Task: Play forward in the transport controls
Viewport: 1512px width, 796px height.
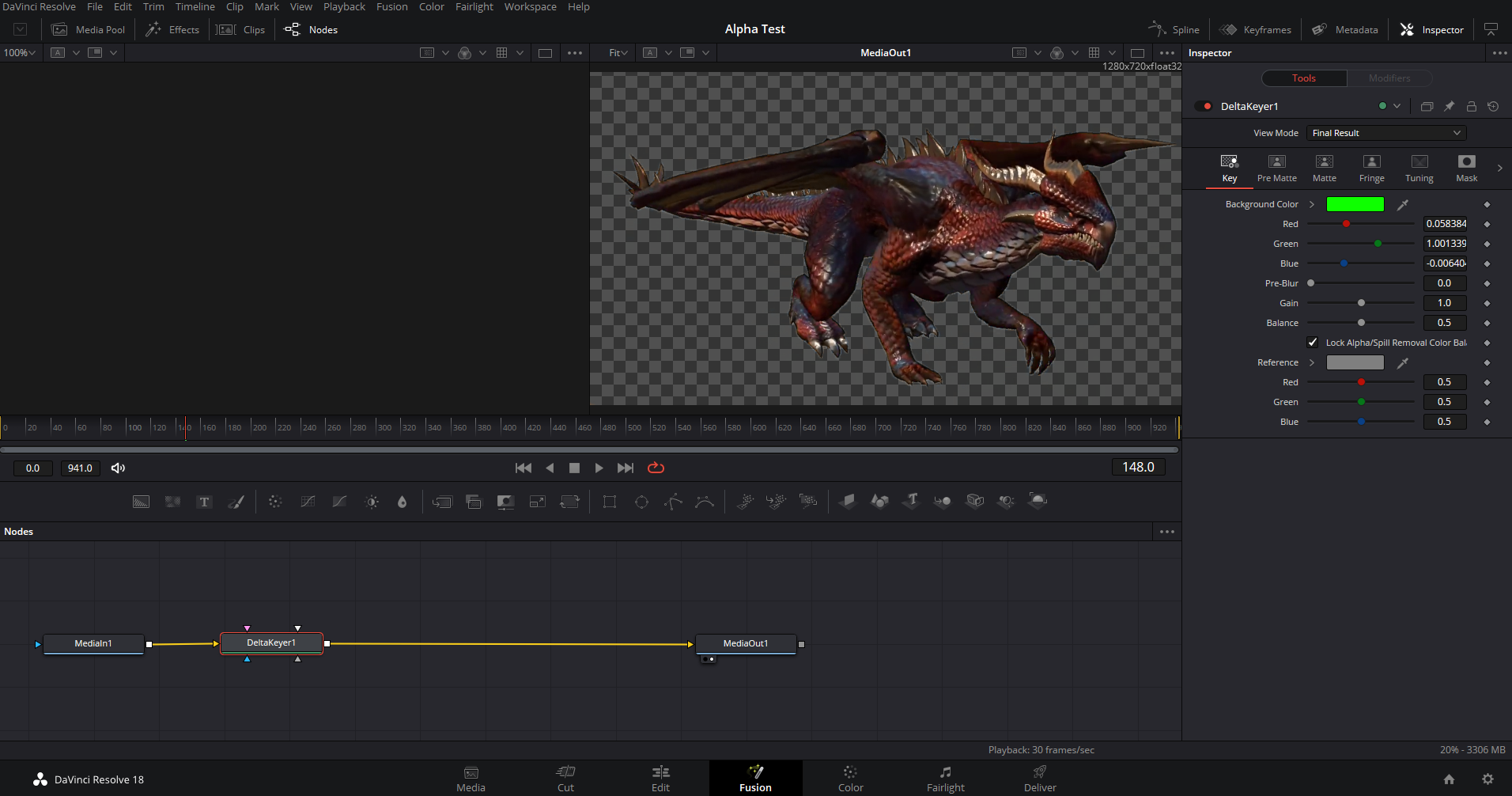Action: tap(599, 468)
